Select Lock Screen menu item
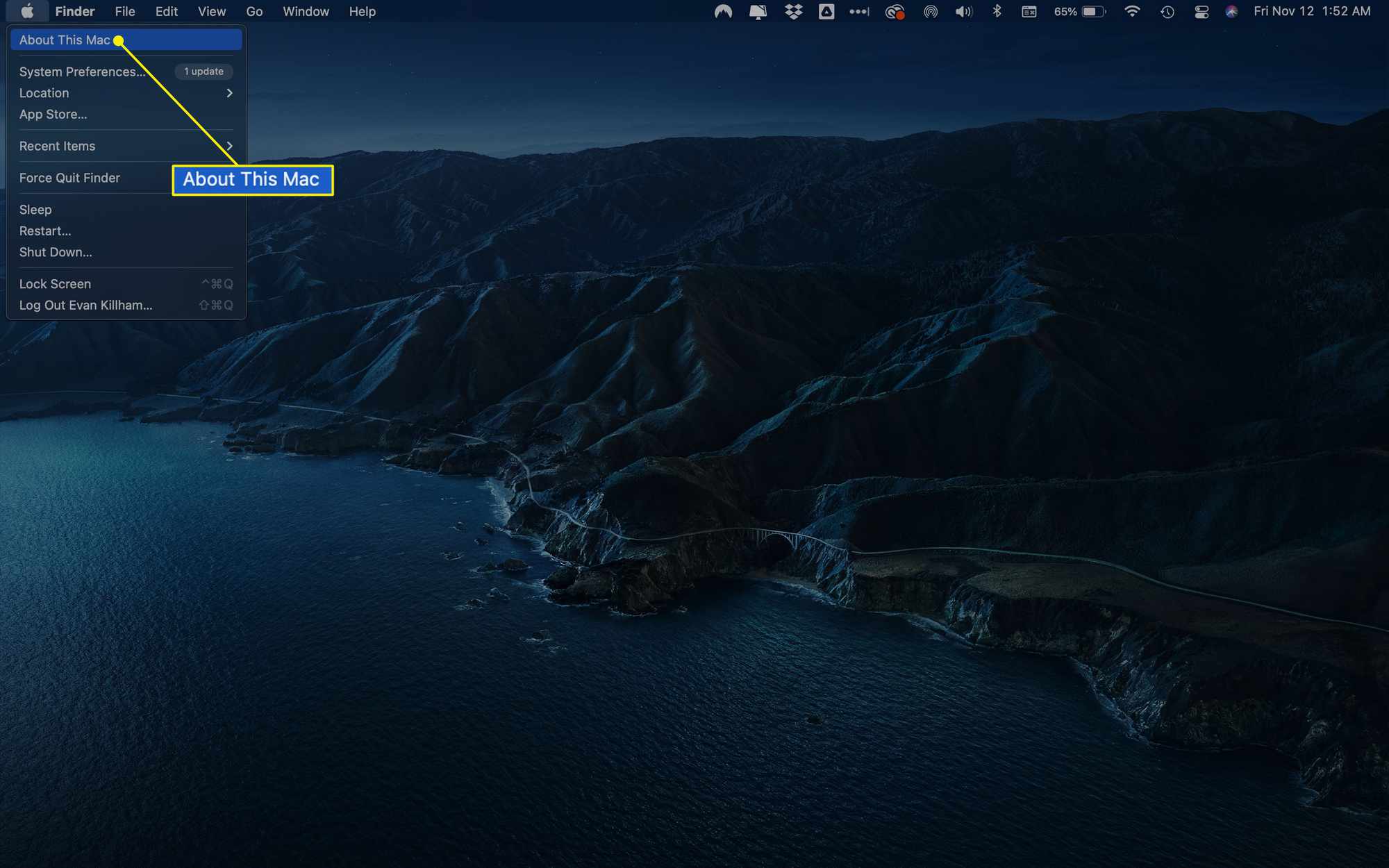The width and height of the screenshot is (1389, 868). click(55, 283)
